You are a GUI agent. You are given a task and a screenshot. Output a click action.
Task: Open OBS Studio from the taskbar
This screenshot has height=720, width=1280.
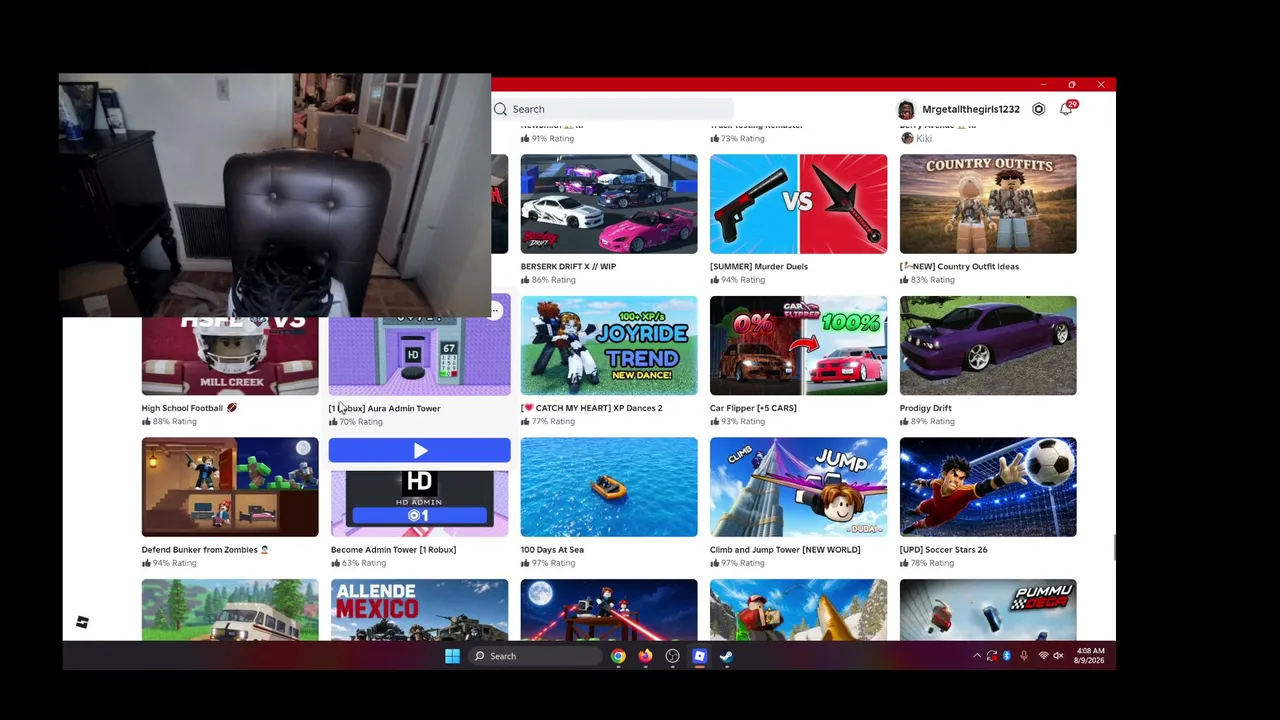pyautogui.click(x=672, y=656)
